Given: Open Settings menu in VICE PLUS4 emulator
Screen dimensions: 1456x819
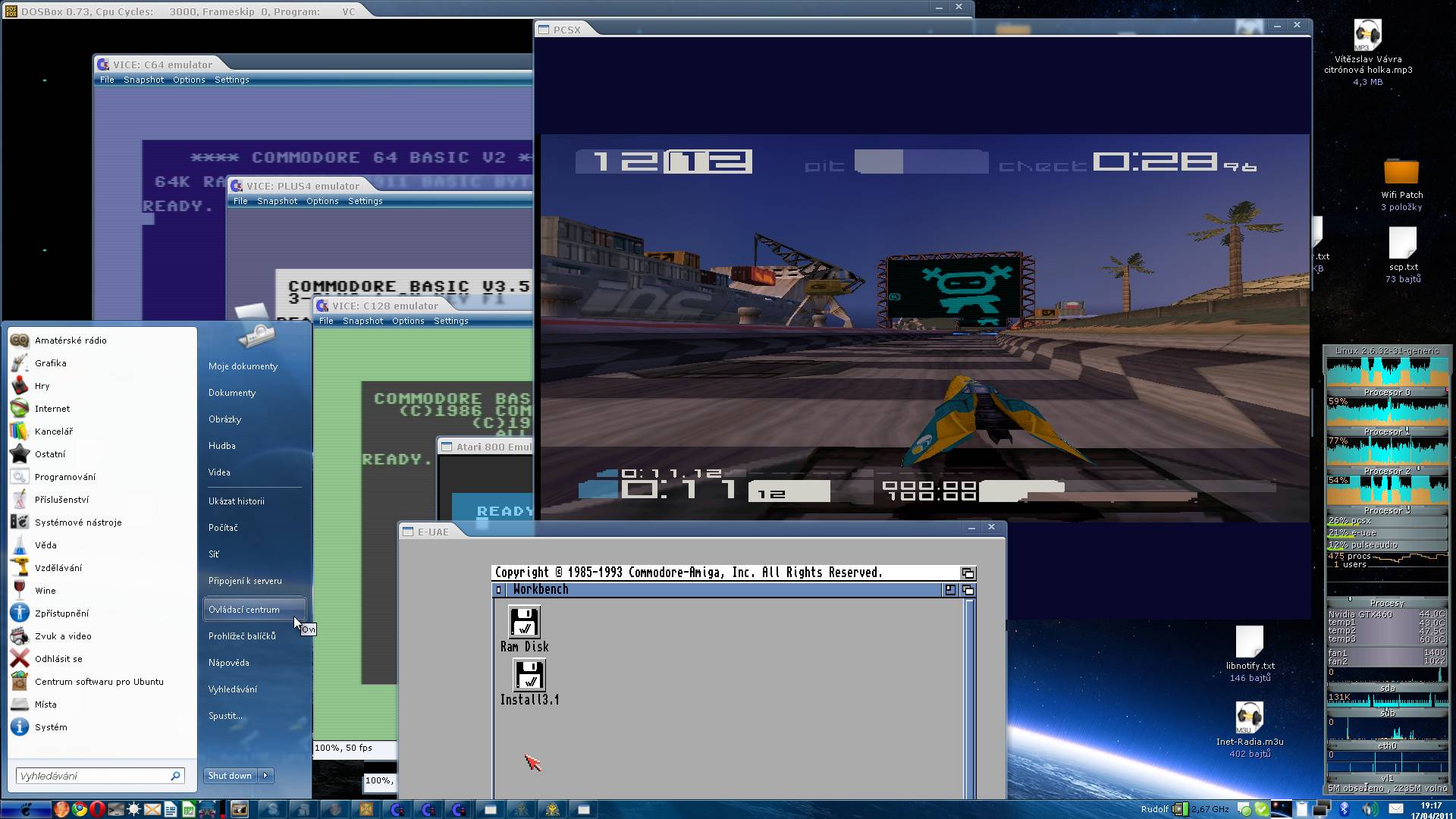Looking at the screenshot, I should pos(365,201).
